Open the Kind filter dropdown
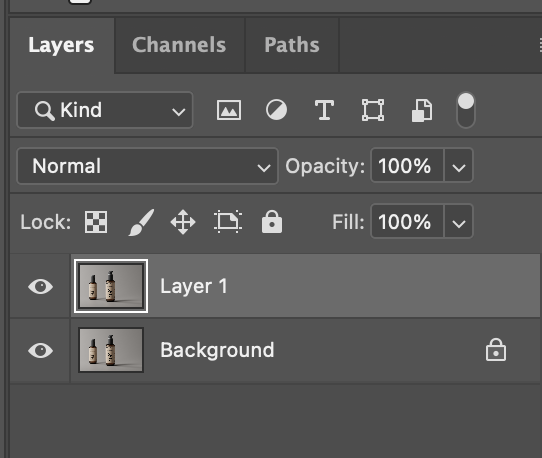This screenshot has width=542, height=458. tap(105, 110)
